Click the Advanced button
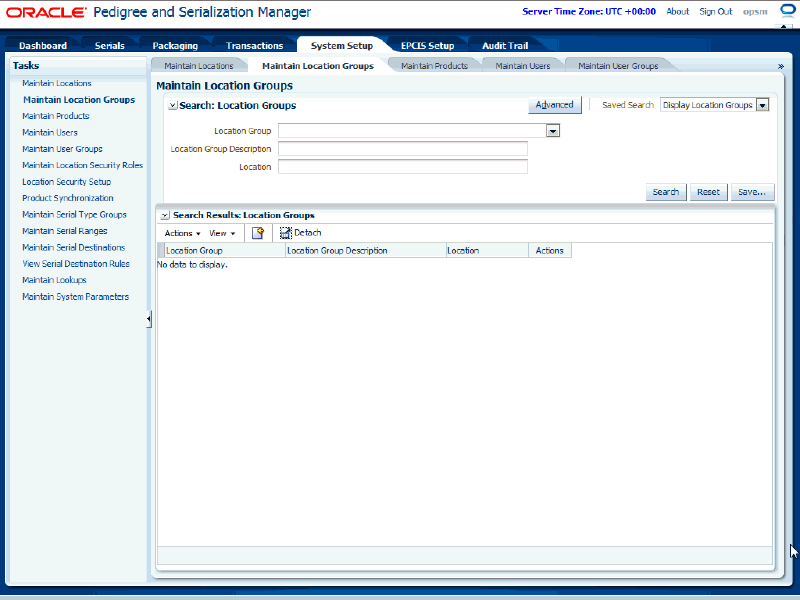800x600 pixels. pos(555,105)
